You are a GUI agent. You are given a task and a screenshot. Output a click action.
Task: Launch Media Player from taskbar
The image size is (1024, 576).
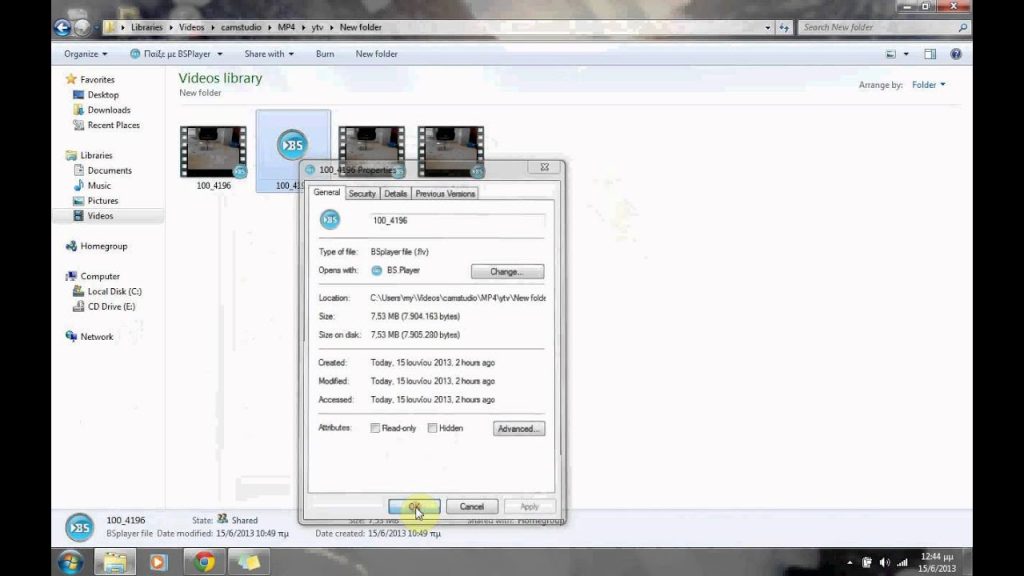tap(158, 562)
